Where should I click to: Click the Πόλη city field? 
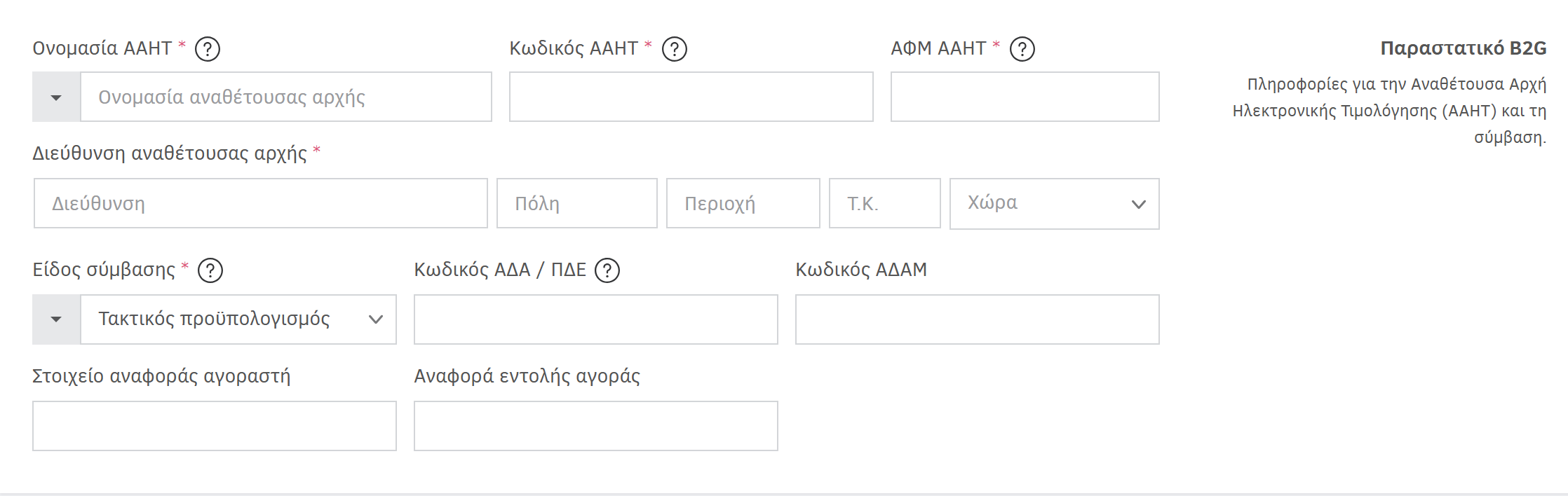577,203
